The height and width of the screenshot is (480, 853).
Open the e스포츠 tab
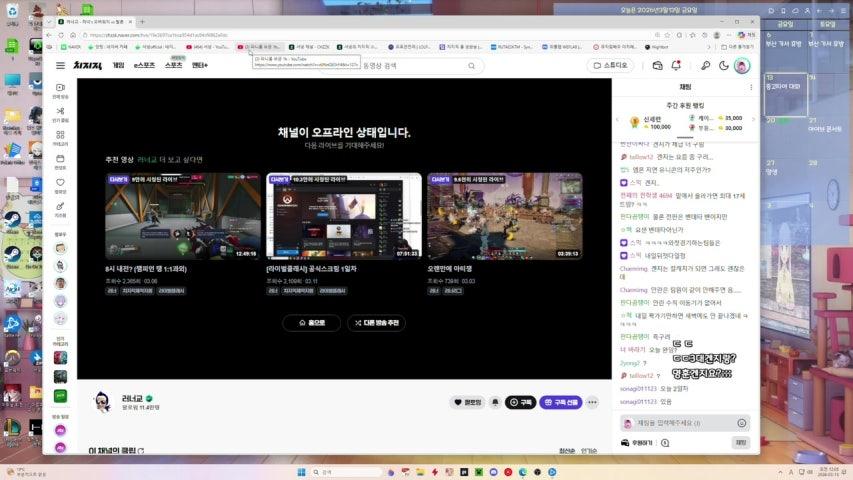click(x=144, y=65)
